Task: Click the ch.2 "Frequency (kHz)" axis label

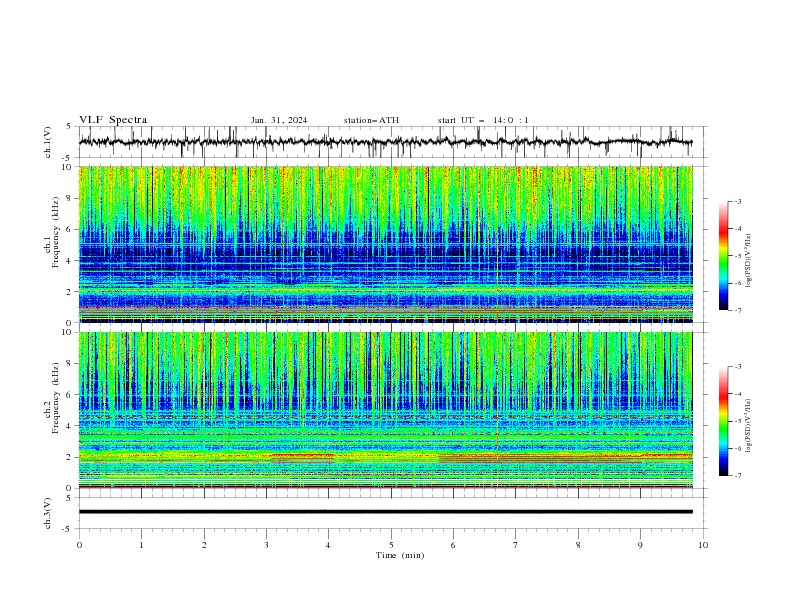Action: pyautogui.click(x=55, y=397)
